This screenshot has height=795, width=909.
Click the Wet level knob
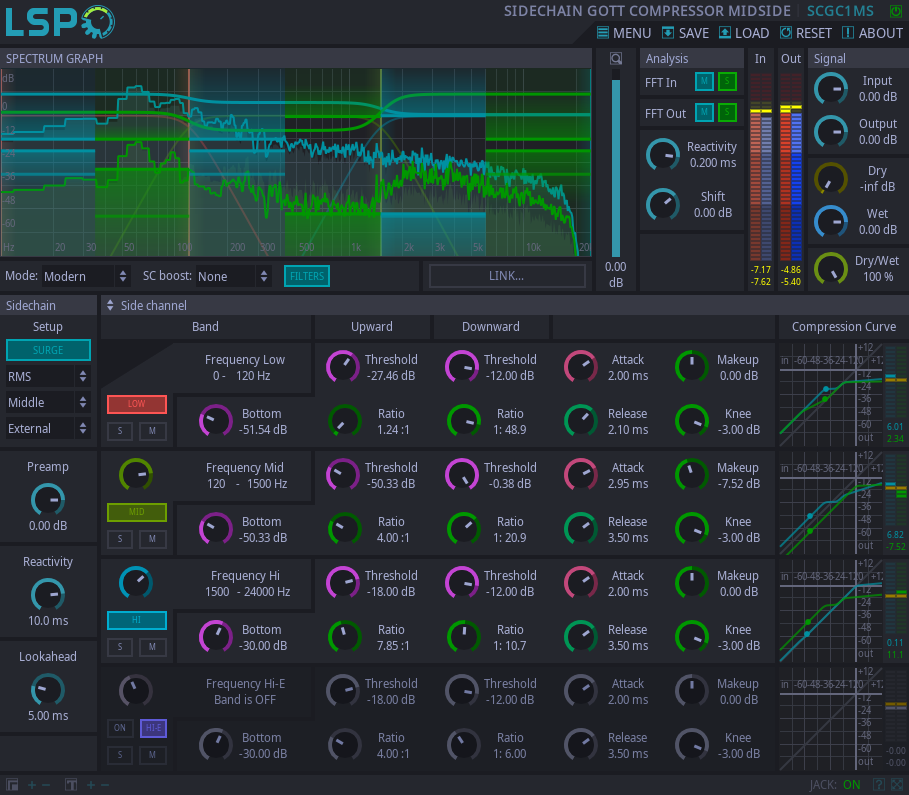tap(831, 222)
